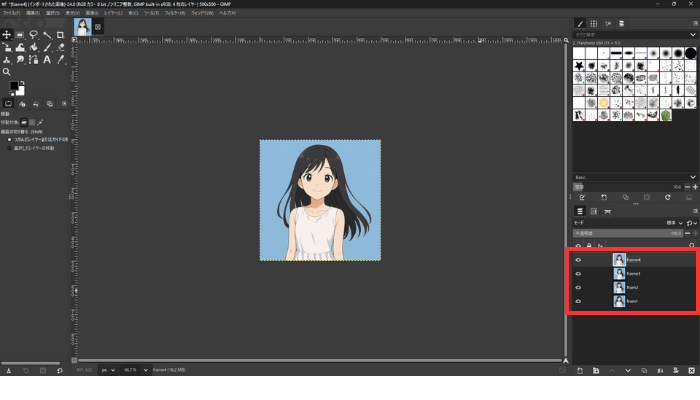Adjust the layer opacity slider
Screen dimensions: 700x400
click(628, 233)
